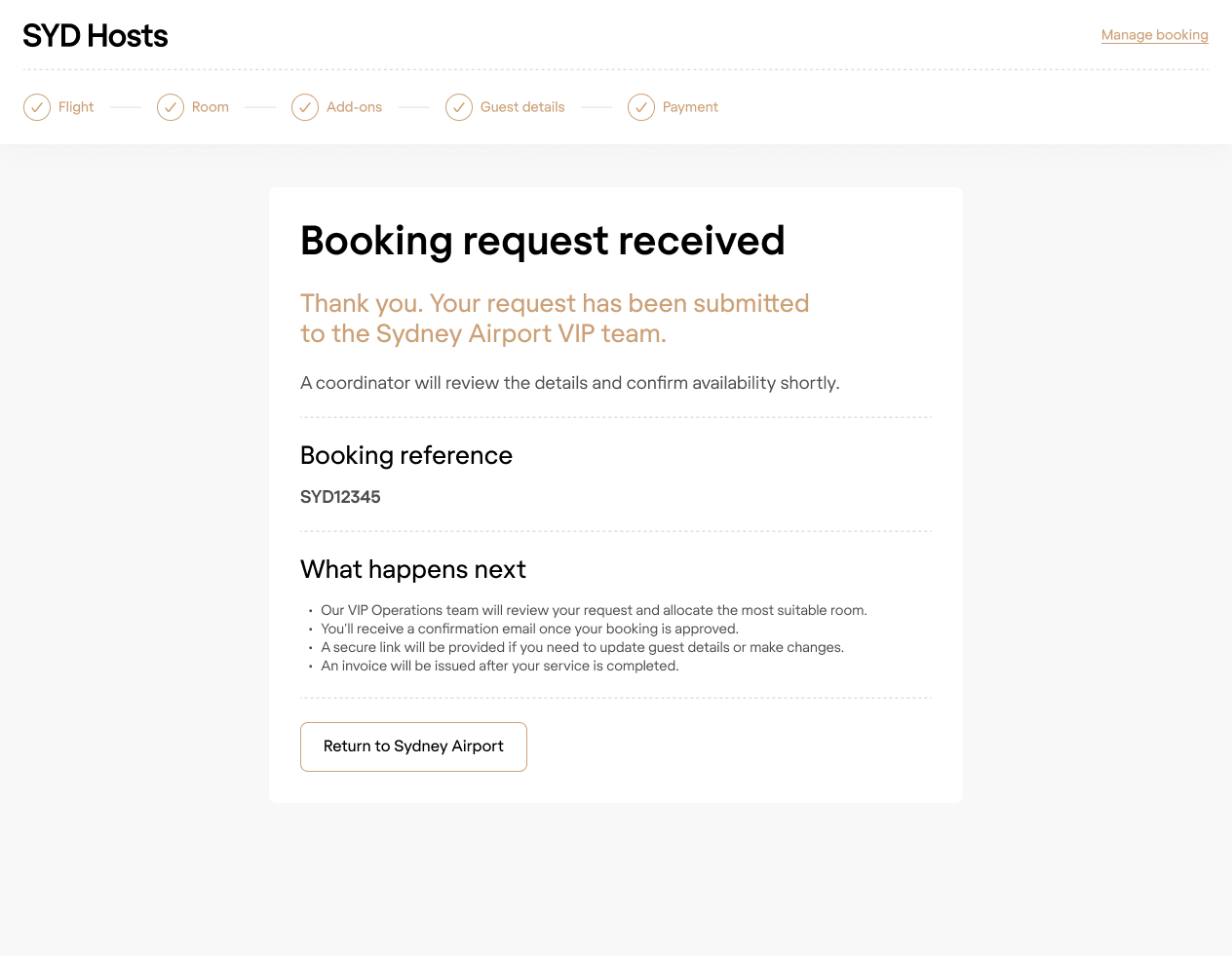Viewport: 1232px width, 956px height.
Task: Click the booking reference SYD12345
Action: [340, 497]
